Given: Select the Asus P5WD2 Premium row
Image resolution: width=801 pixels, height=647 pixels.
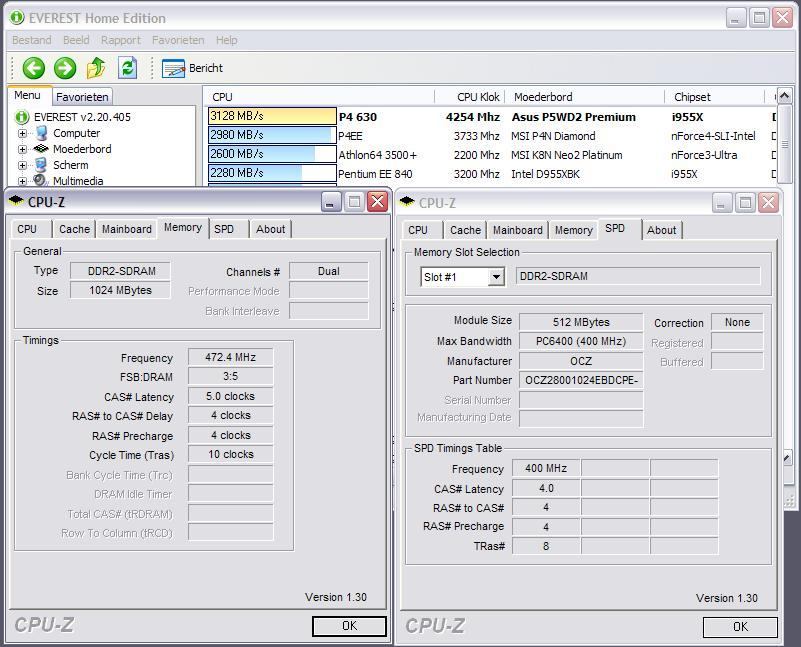Looking at the screenshot, I should (492, 117).
